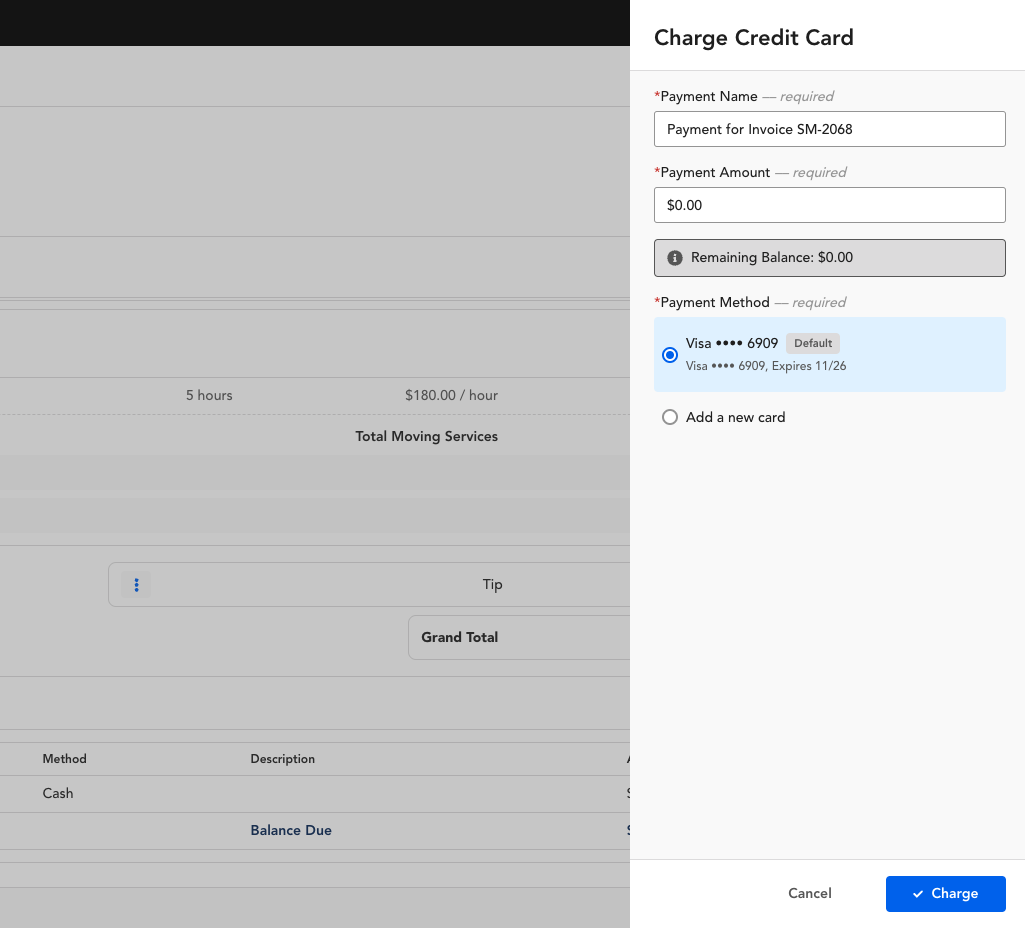Click the info icon beside Remaining Balance
Image resolution: width=1025 pixels, height=928 pixels.
coord(675,257)
